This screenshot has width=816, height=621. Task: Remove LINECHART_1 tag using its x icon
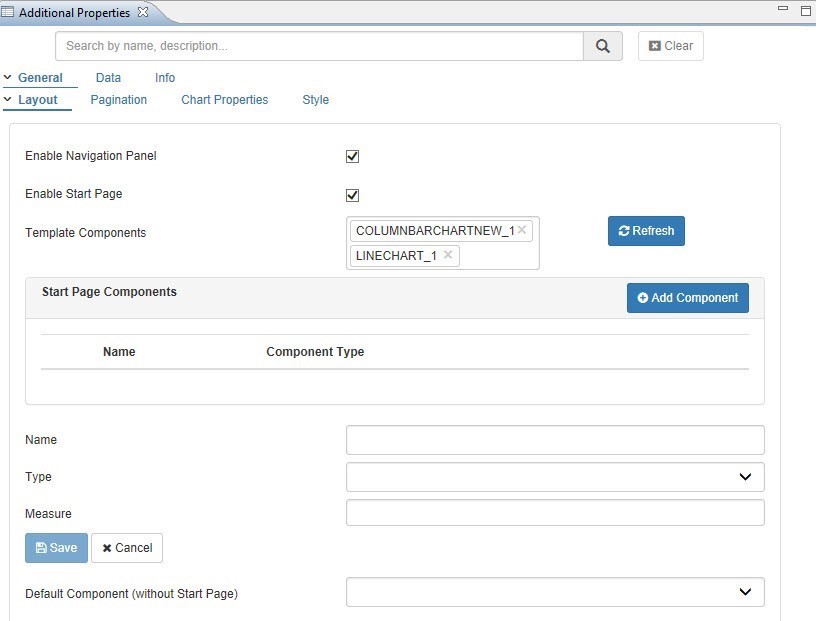pos(448,255)
